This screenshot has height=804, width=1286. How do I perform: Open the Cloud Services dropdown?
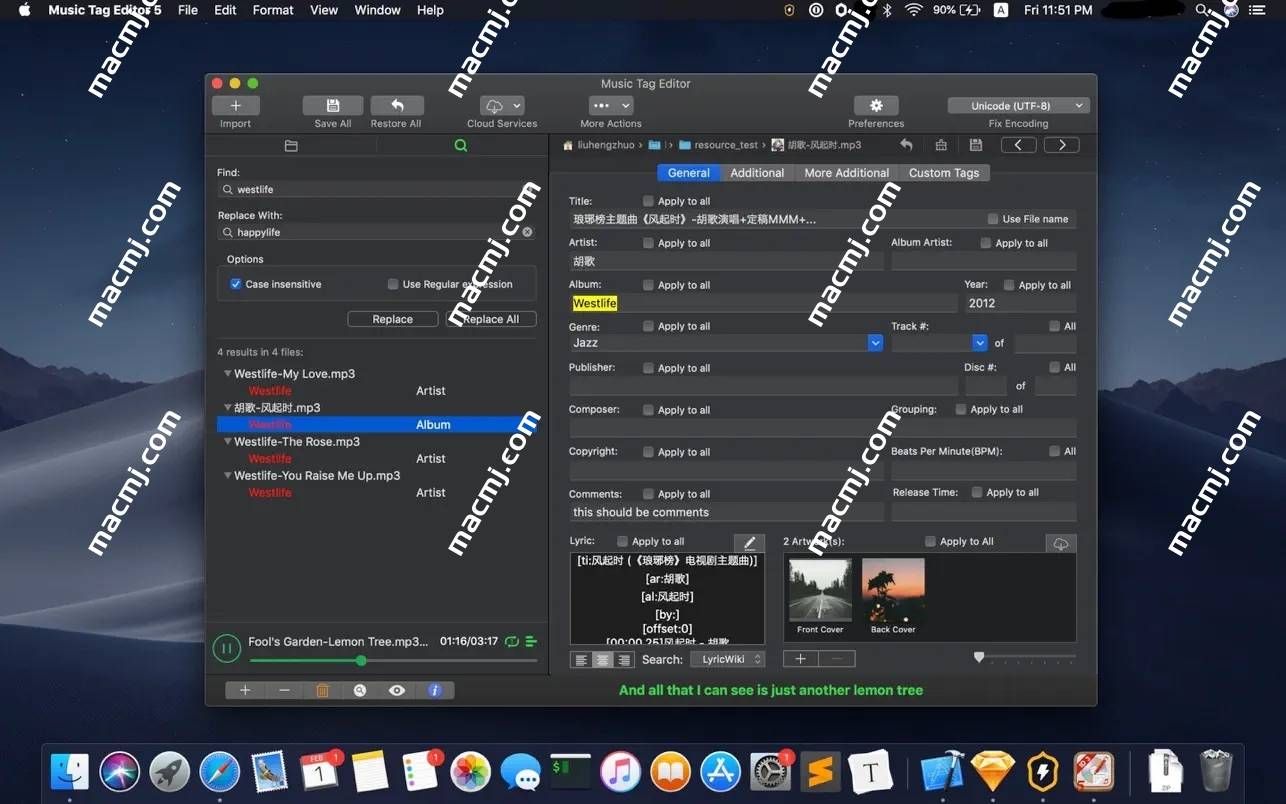502,106
